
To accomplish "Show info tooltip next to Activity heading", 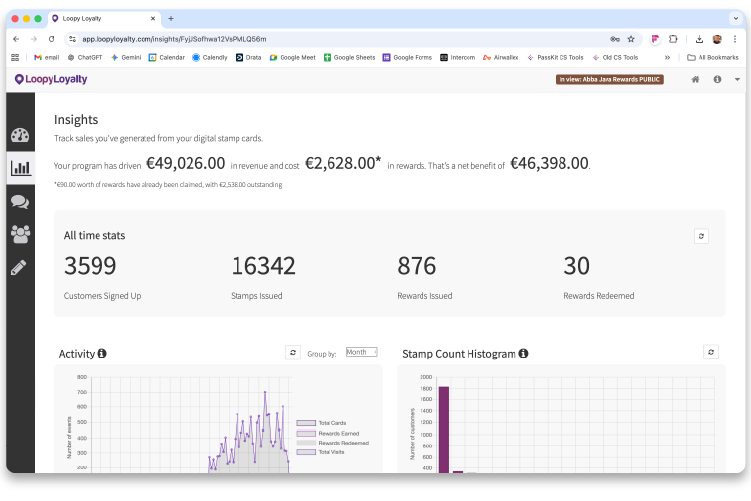I will click(x=102, y=353).
